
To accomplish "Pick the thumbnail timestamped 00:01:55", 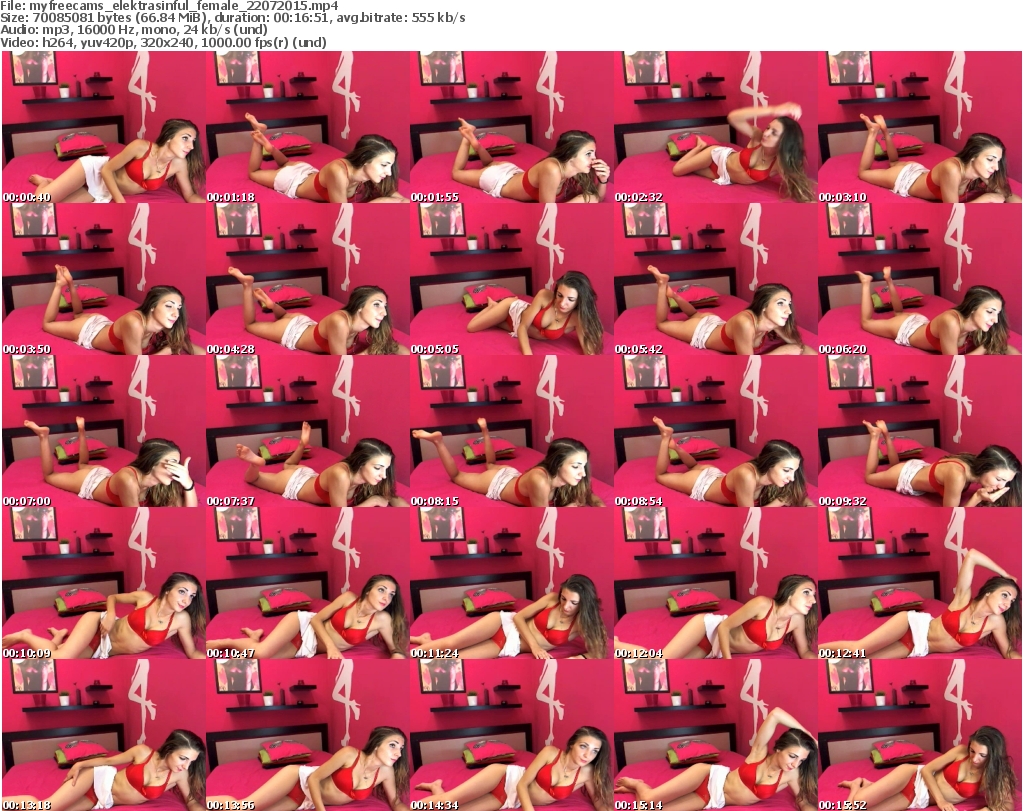I will [511, 127].
